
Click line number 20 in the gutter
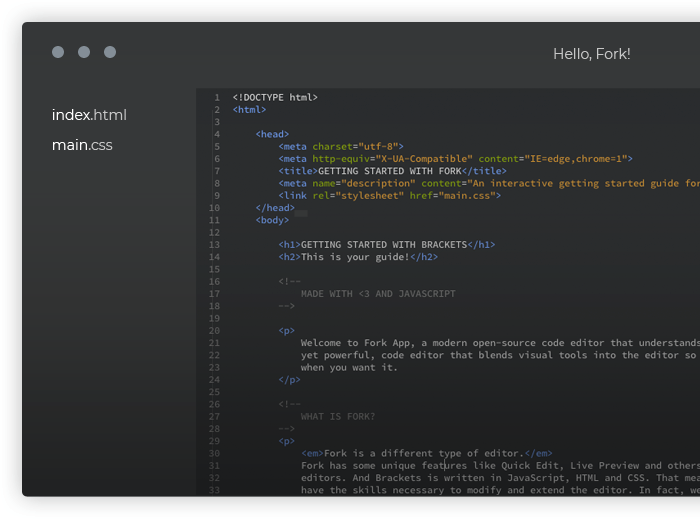tap(214, 330)
